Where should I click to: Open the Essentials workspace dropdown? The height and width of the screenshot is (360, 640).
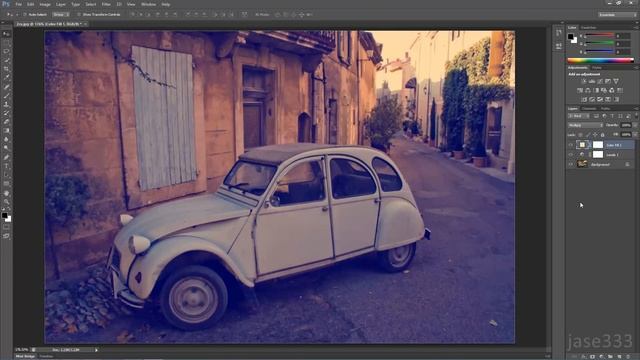pyautogui.click(x=617, y=15)
